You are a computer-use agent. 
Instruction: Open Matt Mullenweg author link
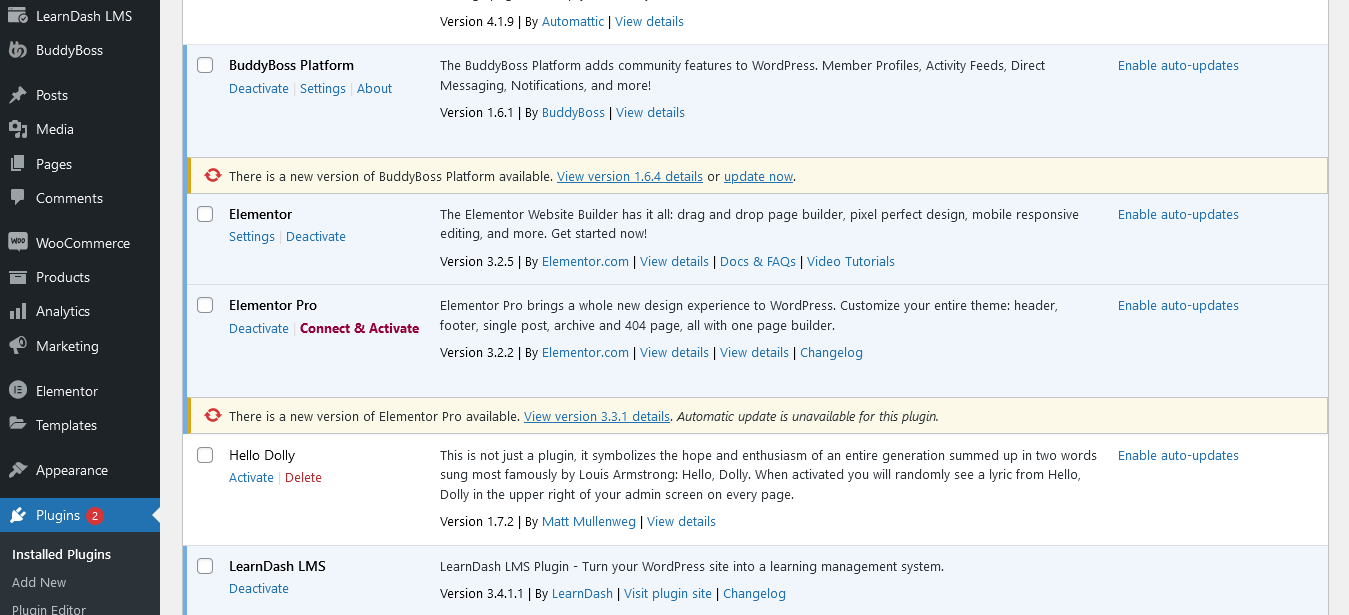(589, 521)
